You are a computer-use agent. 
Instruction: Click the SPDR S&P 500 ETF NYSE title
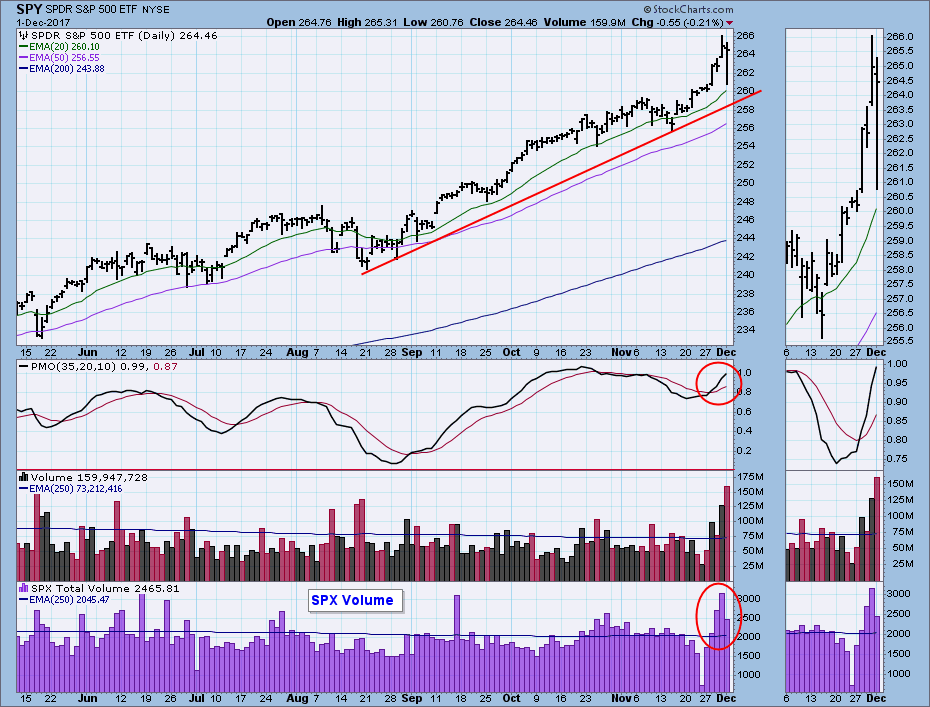coord(107,9)
